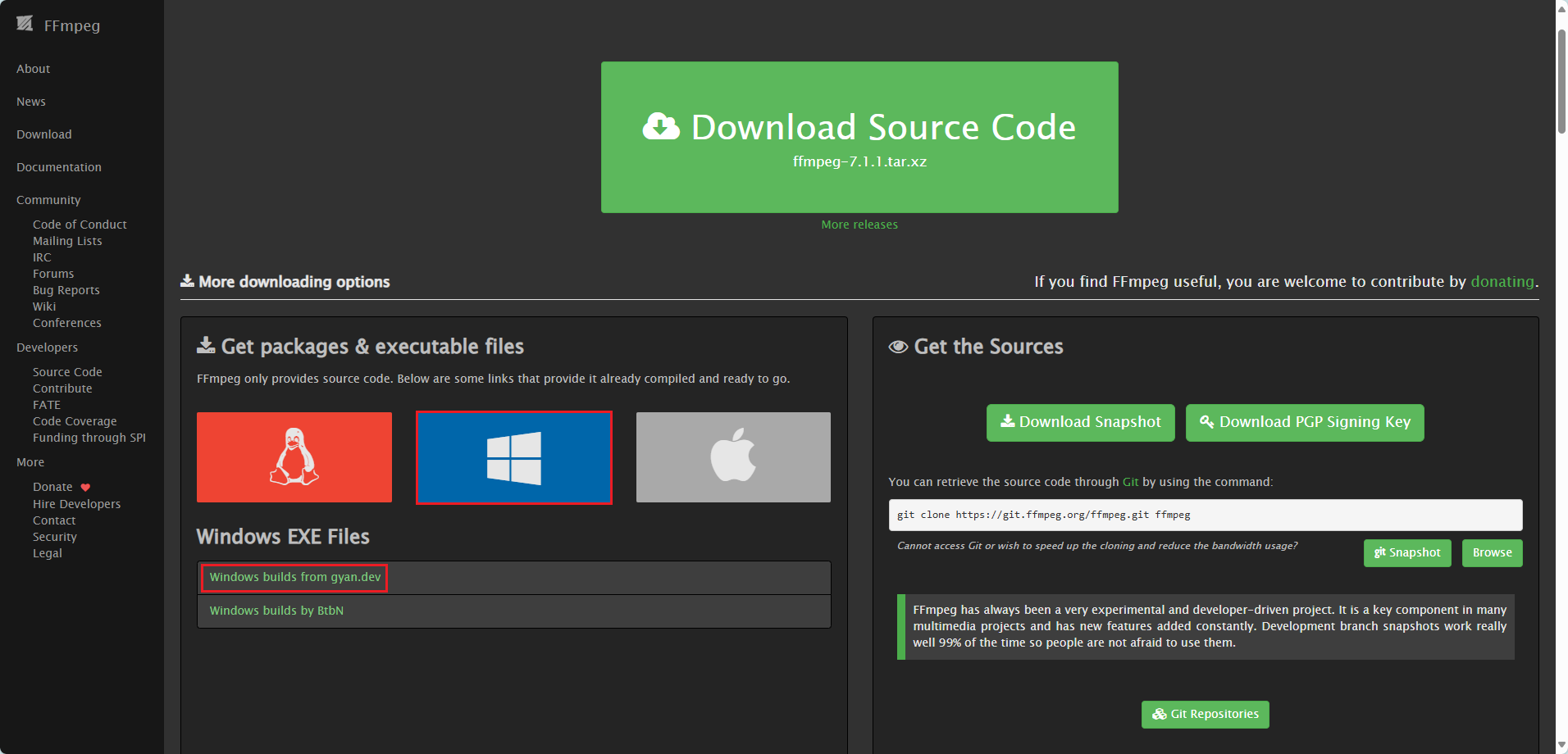Image resolution: width=1568 pixels, height=754 pixels.
Task: Open Bug Reports in Community section
Action: pos(66,290)
